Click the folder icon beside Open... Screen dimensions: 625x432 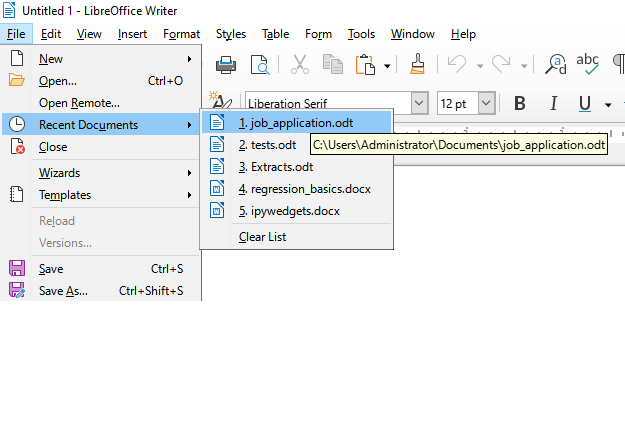[x=17, y=80]
